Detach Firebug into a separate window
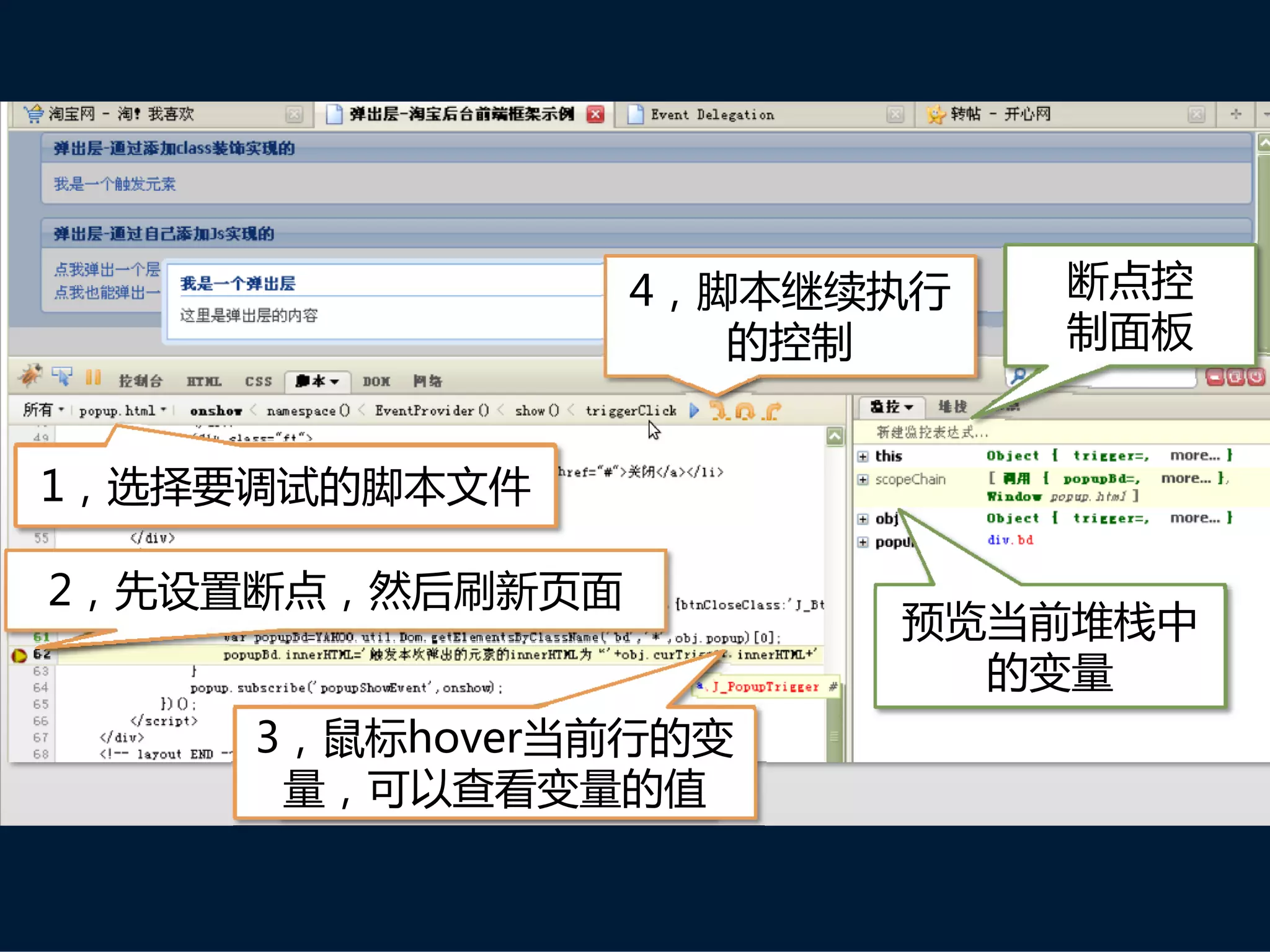 click(1235, 376)
